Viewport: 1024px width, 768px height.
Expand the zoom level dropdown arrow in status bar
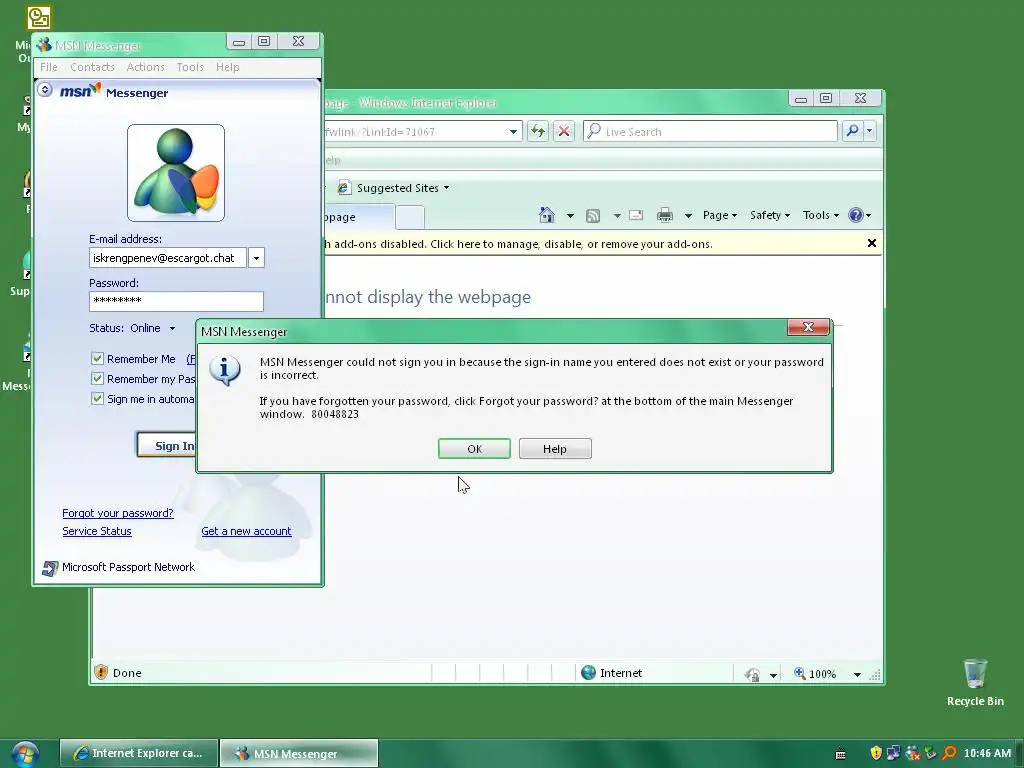click(x=857, y=674)
